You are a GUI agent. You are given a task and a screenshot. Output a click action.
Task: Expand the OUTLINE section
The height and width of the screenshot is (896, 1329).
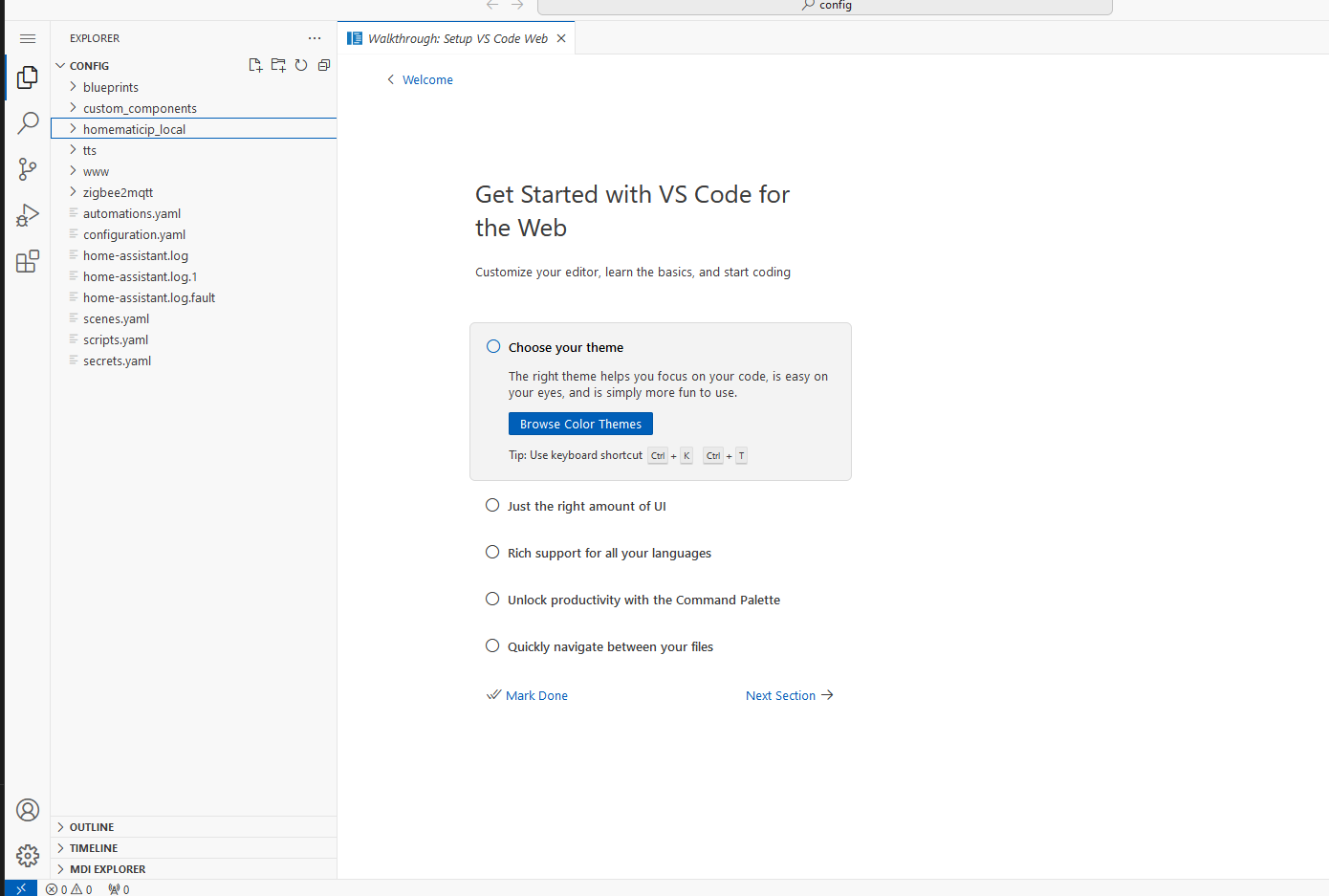point(92,827)
